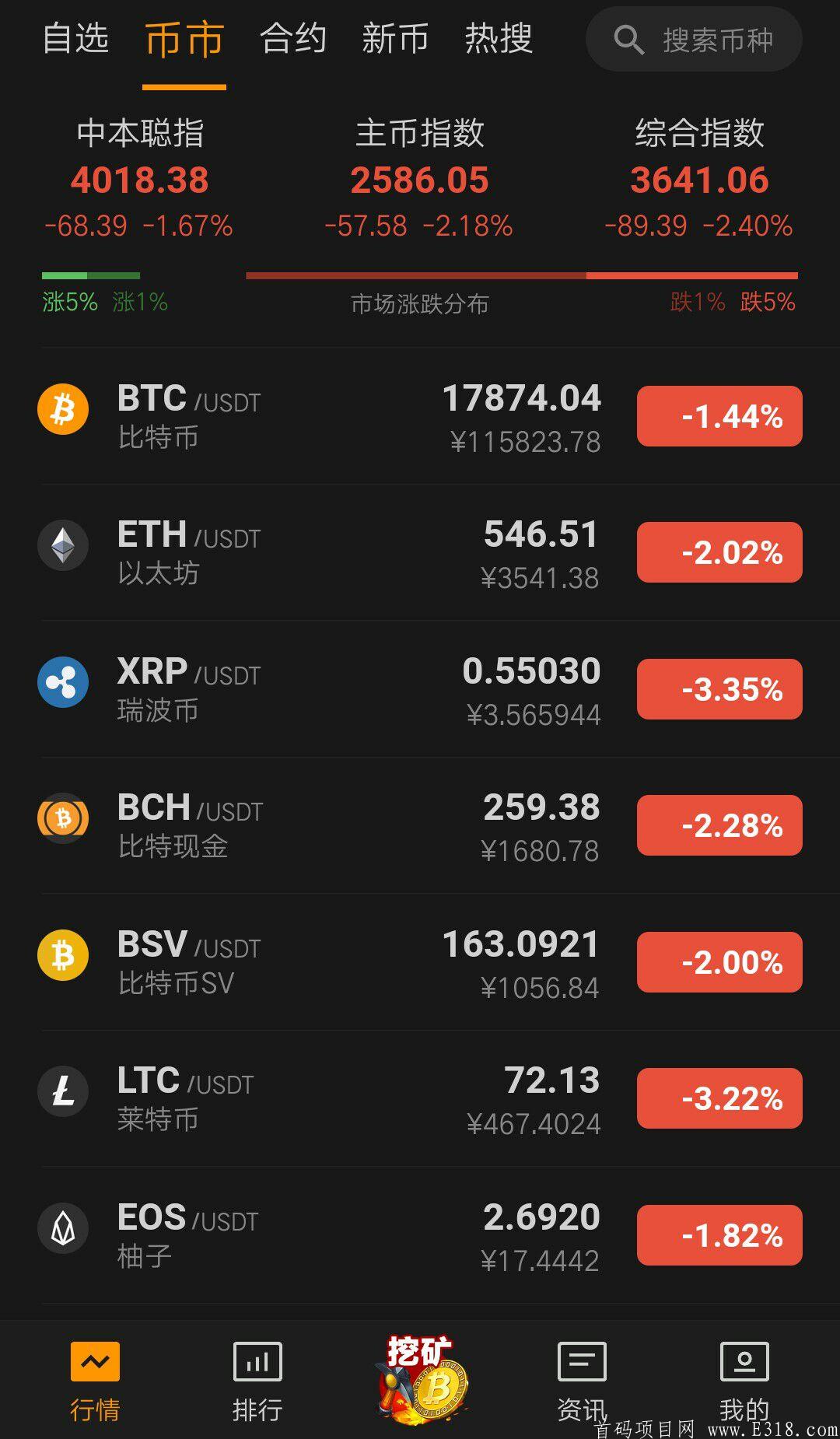Tap the BSV coin icon
Image resolution: width=840 pixels, height=1439 pixels.
[x=63, y=955]
